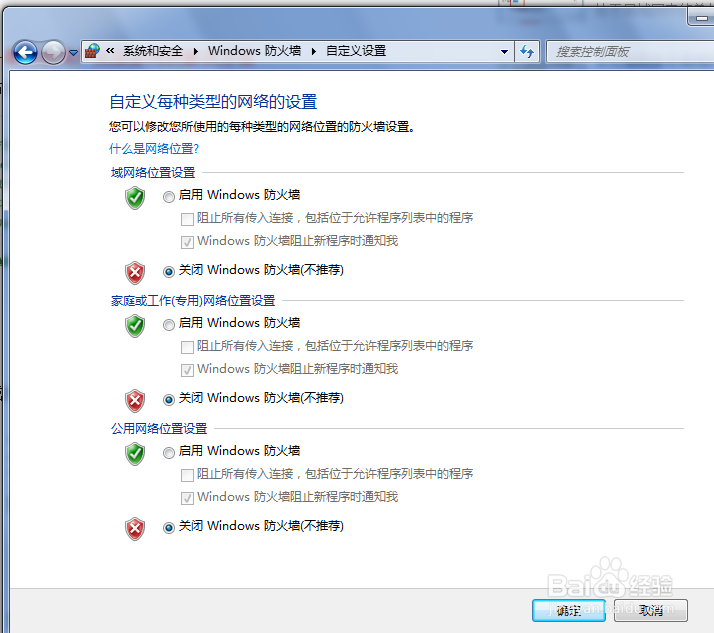Enable firewall for domain network
The image size is (714, 633).
pyautogui.click(x=169, y=197)
